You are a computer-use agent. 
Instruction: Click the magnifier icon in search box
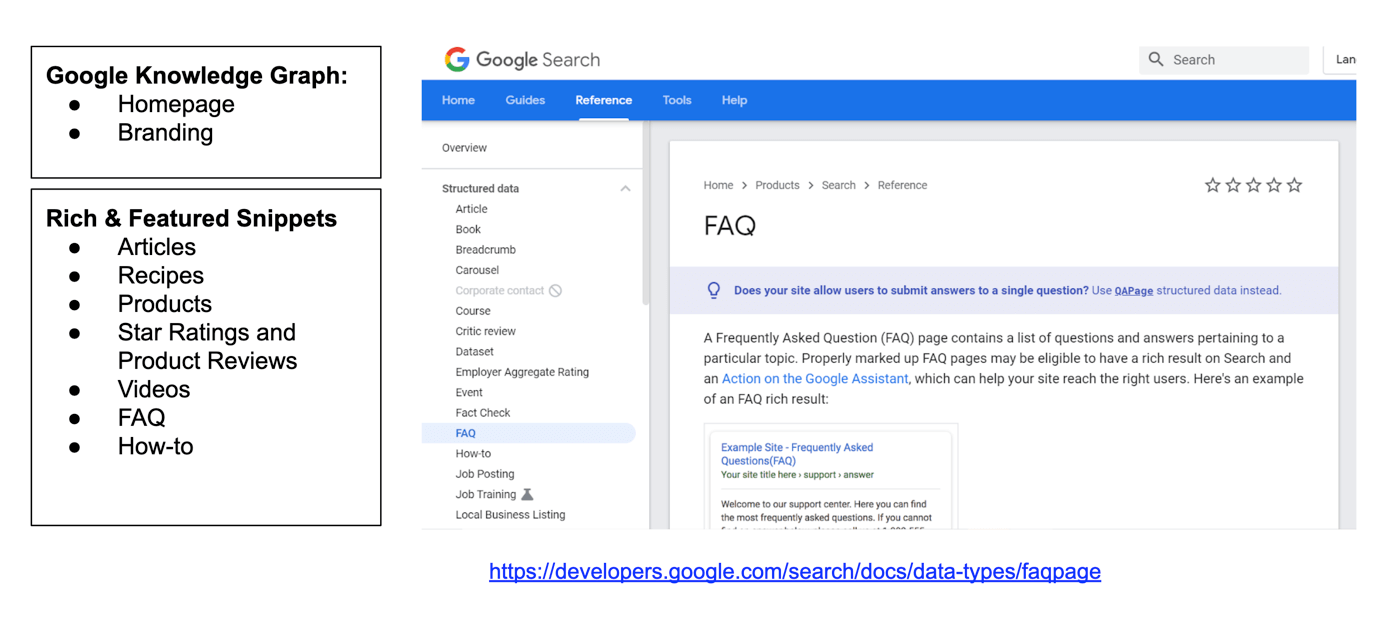[x=1156, y=60]
